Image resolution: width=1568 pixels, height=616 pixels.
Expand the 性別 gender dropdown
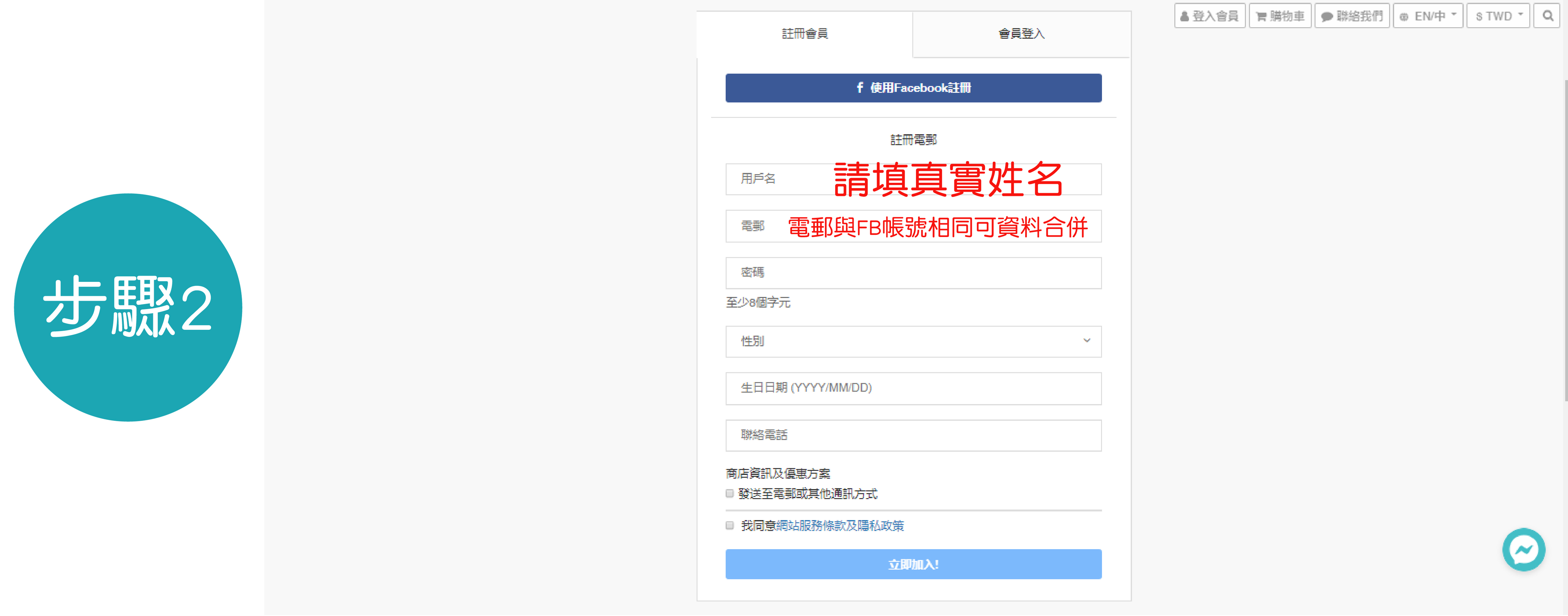(x=913, y=341)
